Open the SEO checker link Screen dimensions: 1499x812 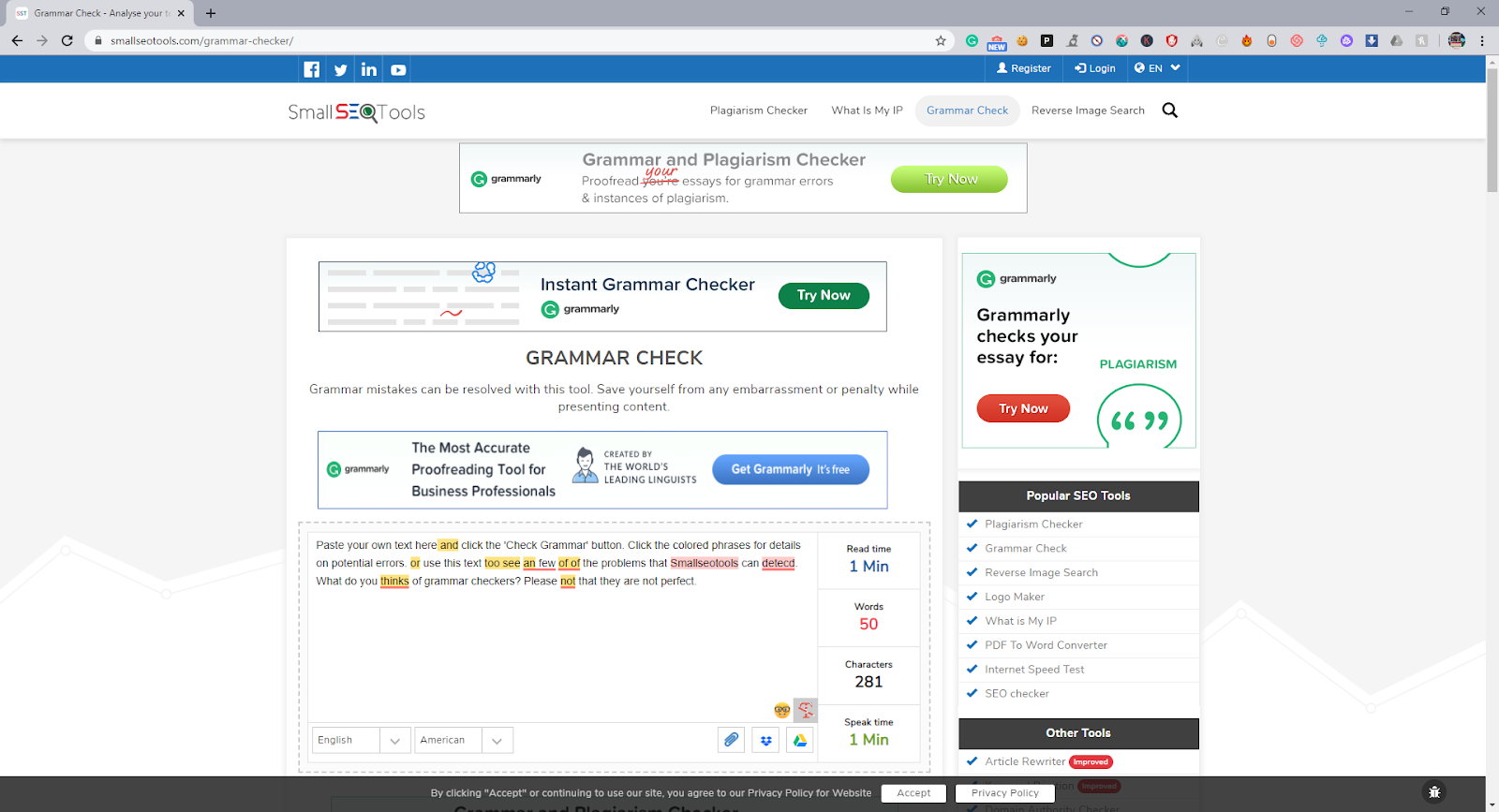1017,694
